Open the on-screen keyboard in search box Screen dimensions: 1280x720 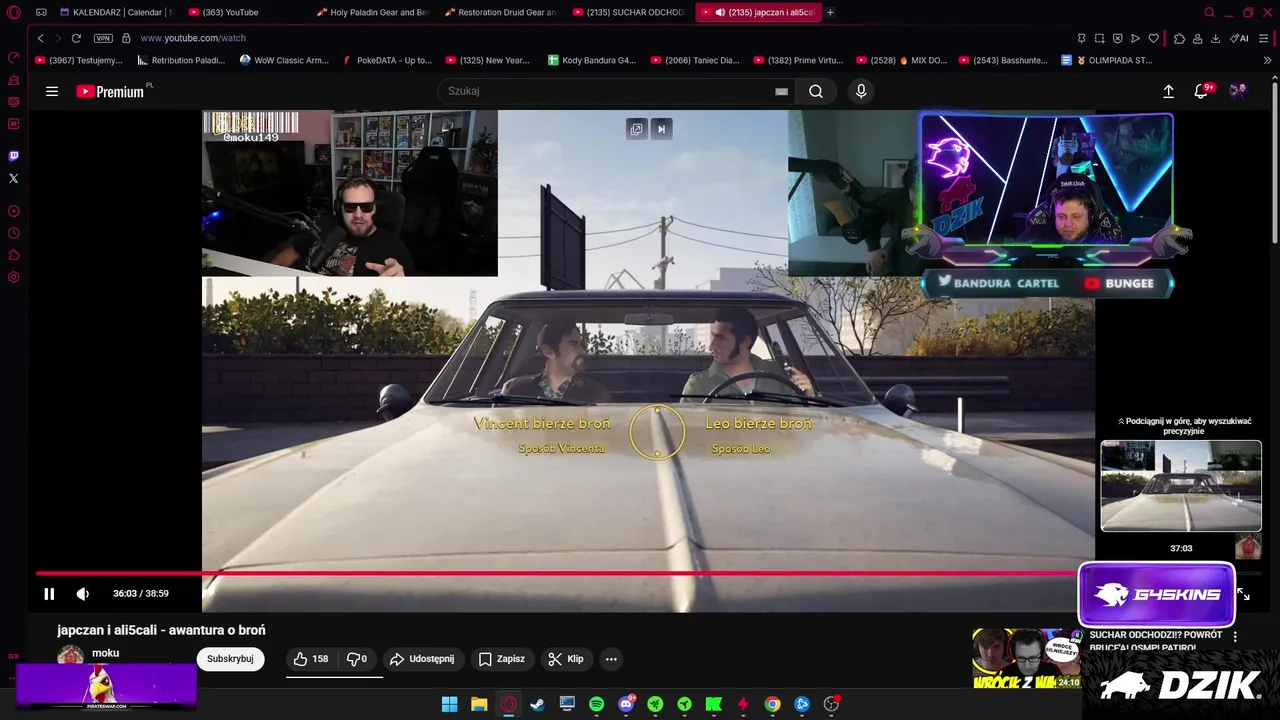[x=781, y=91]
